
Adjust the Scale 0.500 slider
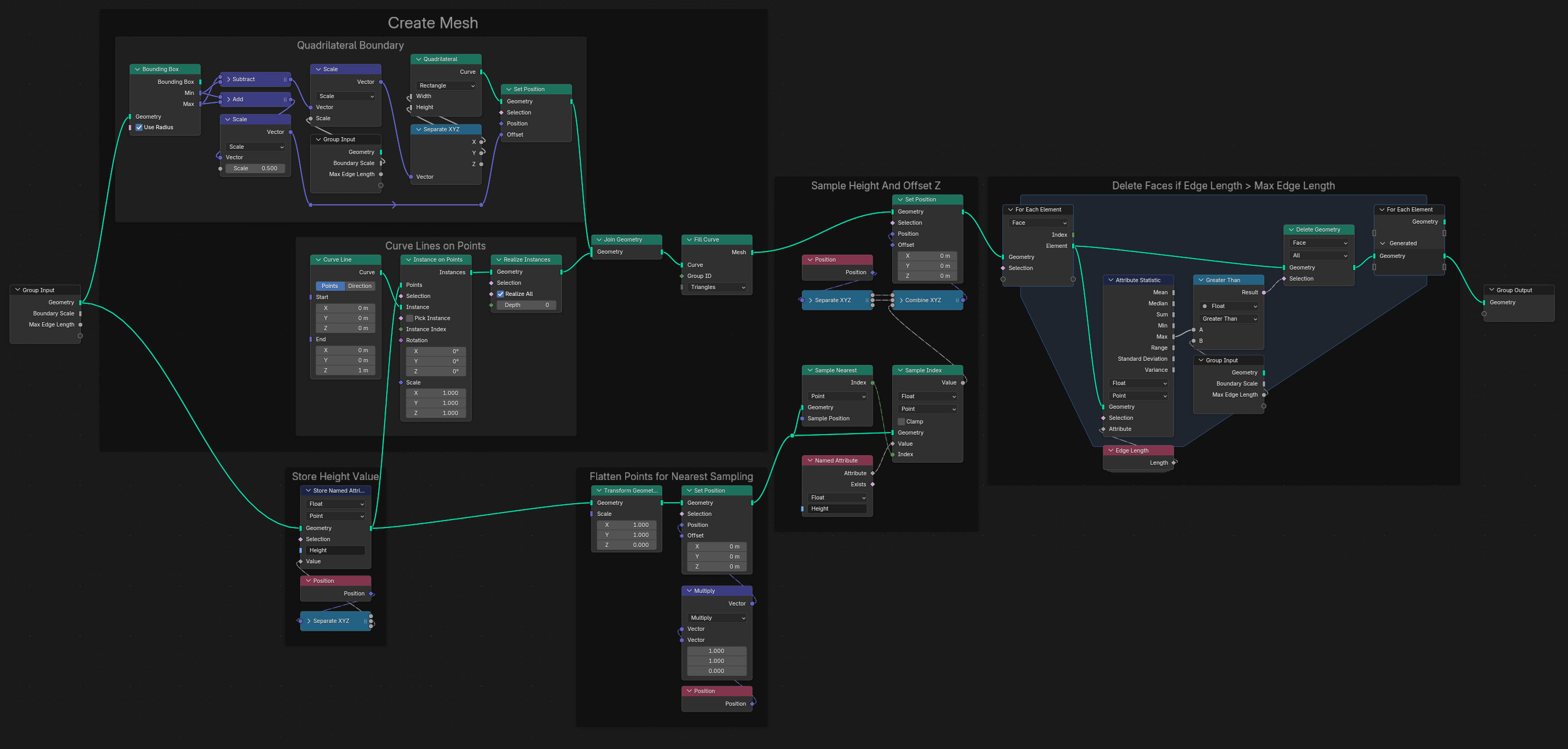pyautogui.click(x=255, y=169)
